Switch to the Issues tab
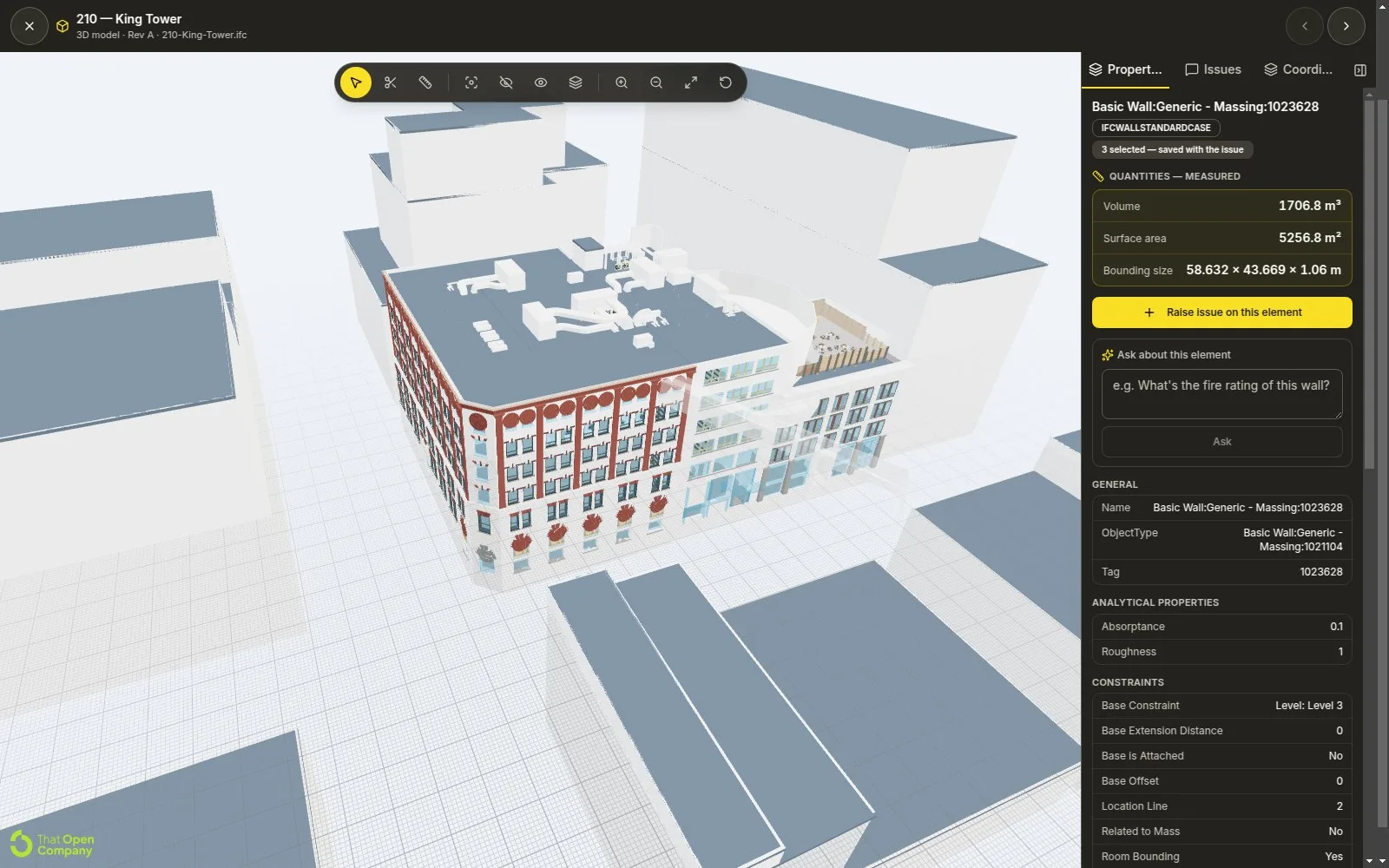Viewport: 1389px width, 868px height. (1214, 69)
